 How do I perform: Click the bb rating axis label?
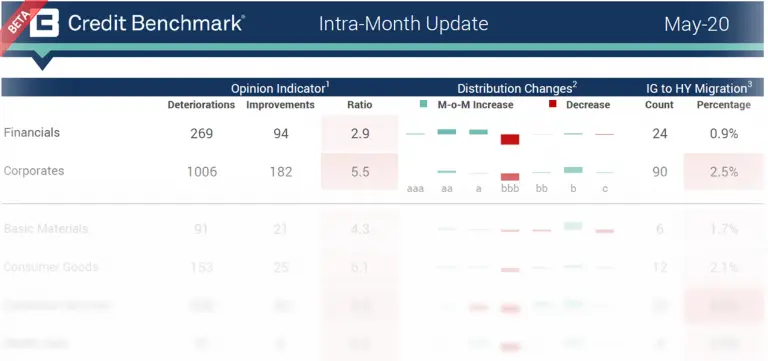click(542, 189)
